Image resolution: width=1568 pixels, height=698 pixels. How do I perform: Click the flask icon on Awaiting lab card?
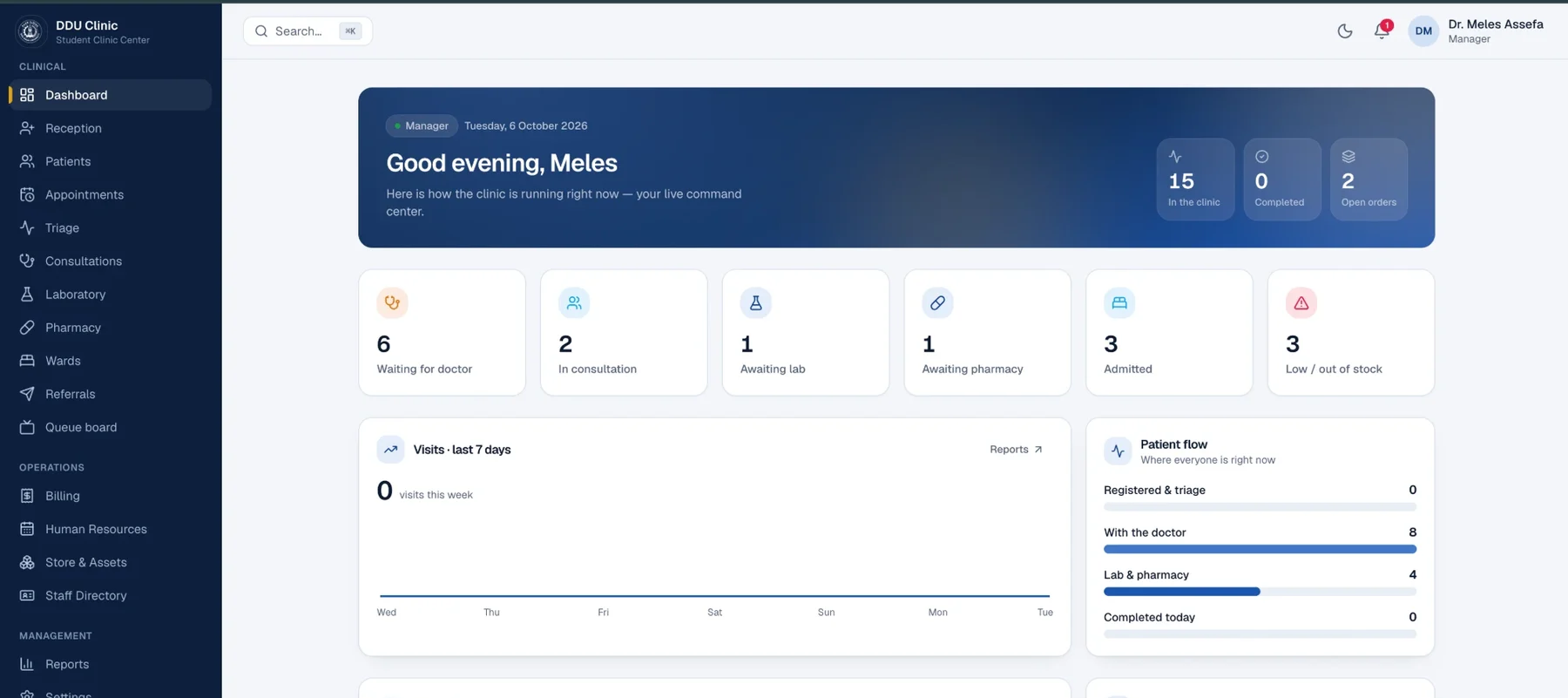756,302
